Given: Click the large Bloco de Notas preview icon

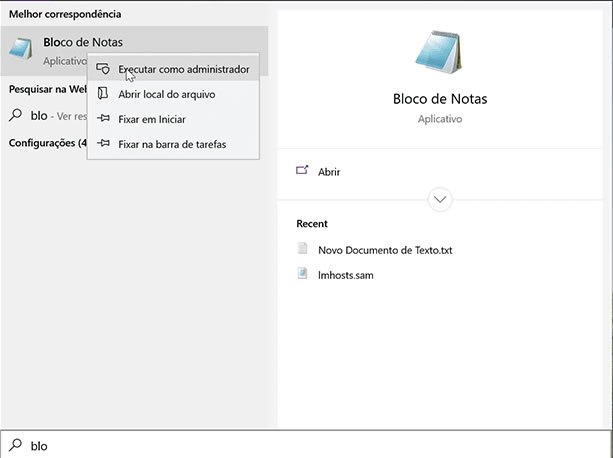Looking at the screenshot, I should click(439, 52).
